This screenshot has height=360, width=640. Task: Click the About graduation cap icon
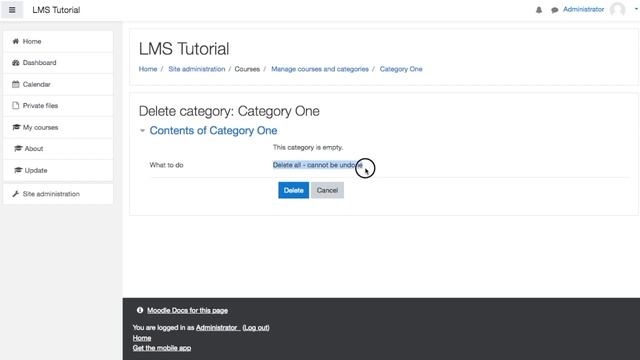(18, 149)
